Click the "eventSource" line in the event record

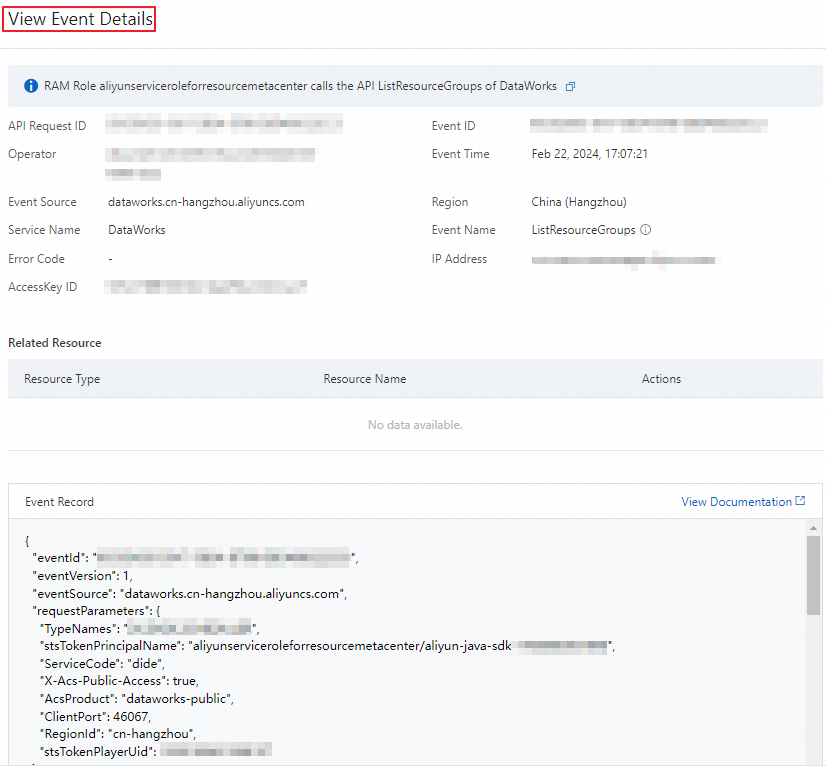pos(190,594)
